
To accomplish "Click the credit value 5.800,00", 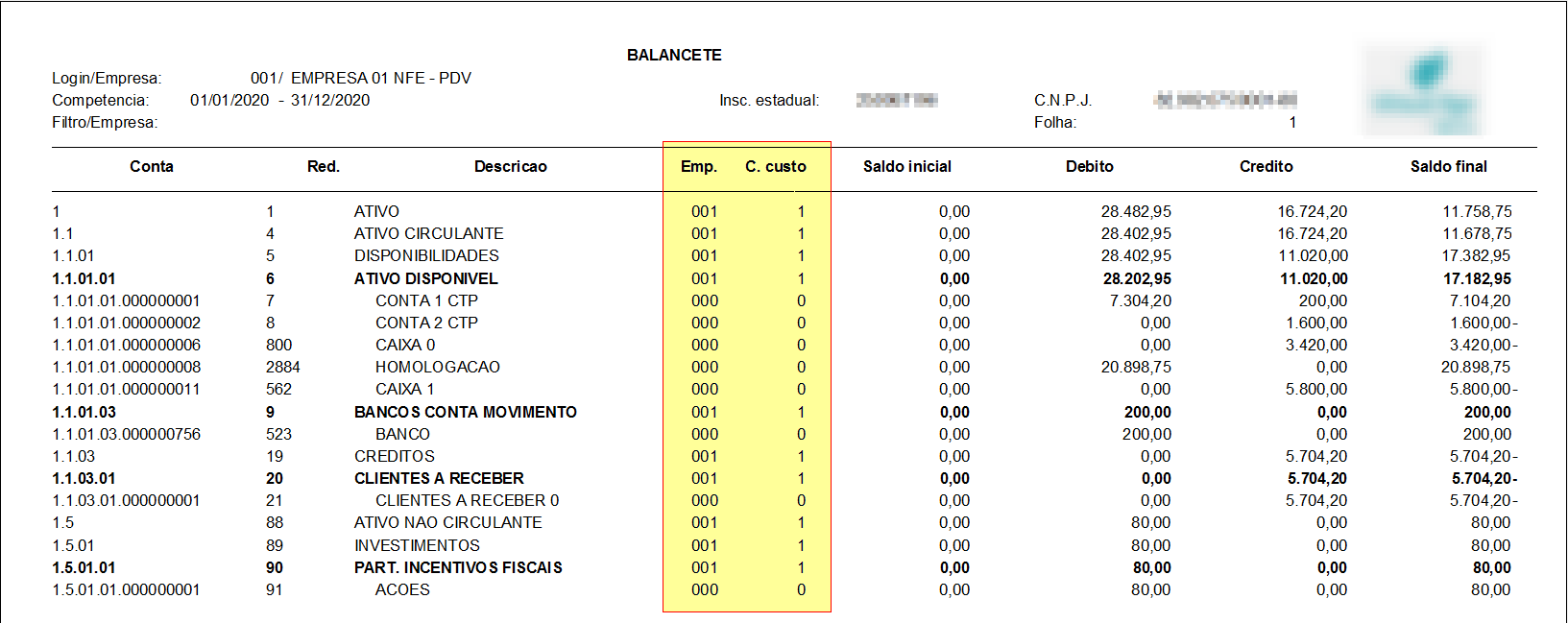I will tap(1316, 389).
